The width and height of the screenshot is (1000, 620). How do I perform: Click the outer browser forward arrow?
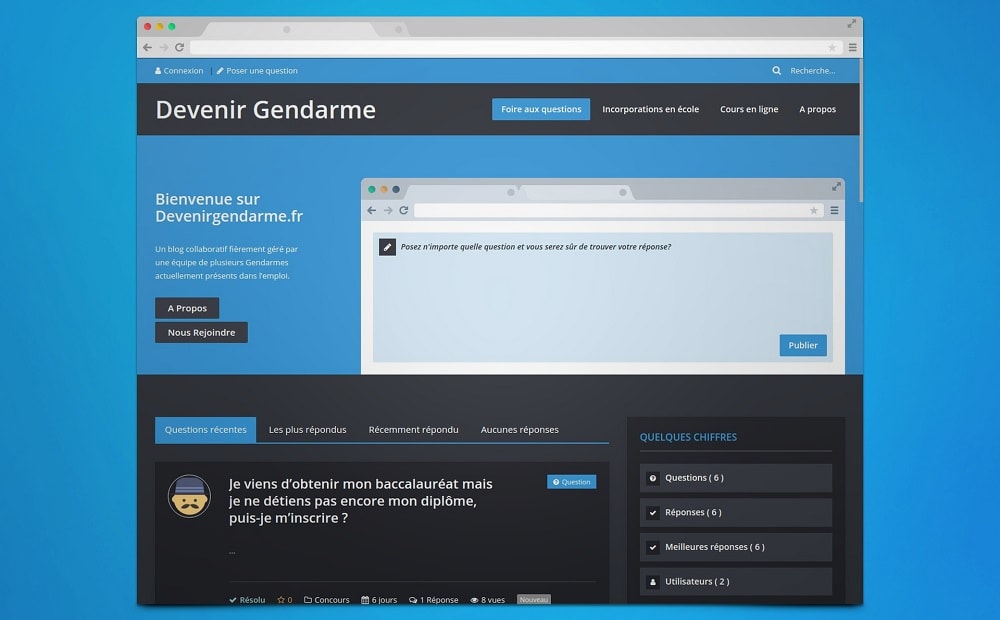(164, 47)
